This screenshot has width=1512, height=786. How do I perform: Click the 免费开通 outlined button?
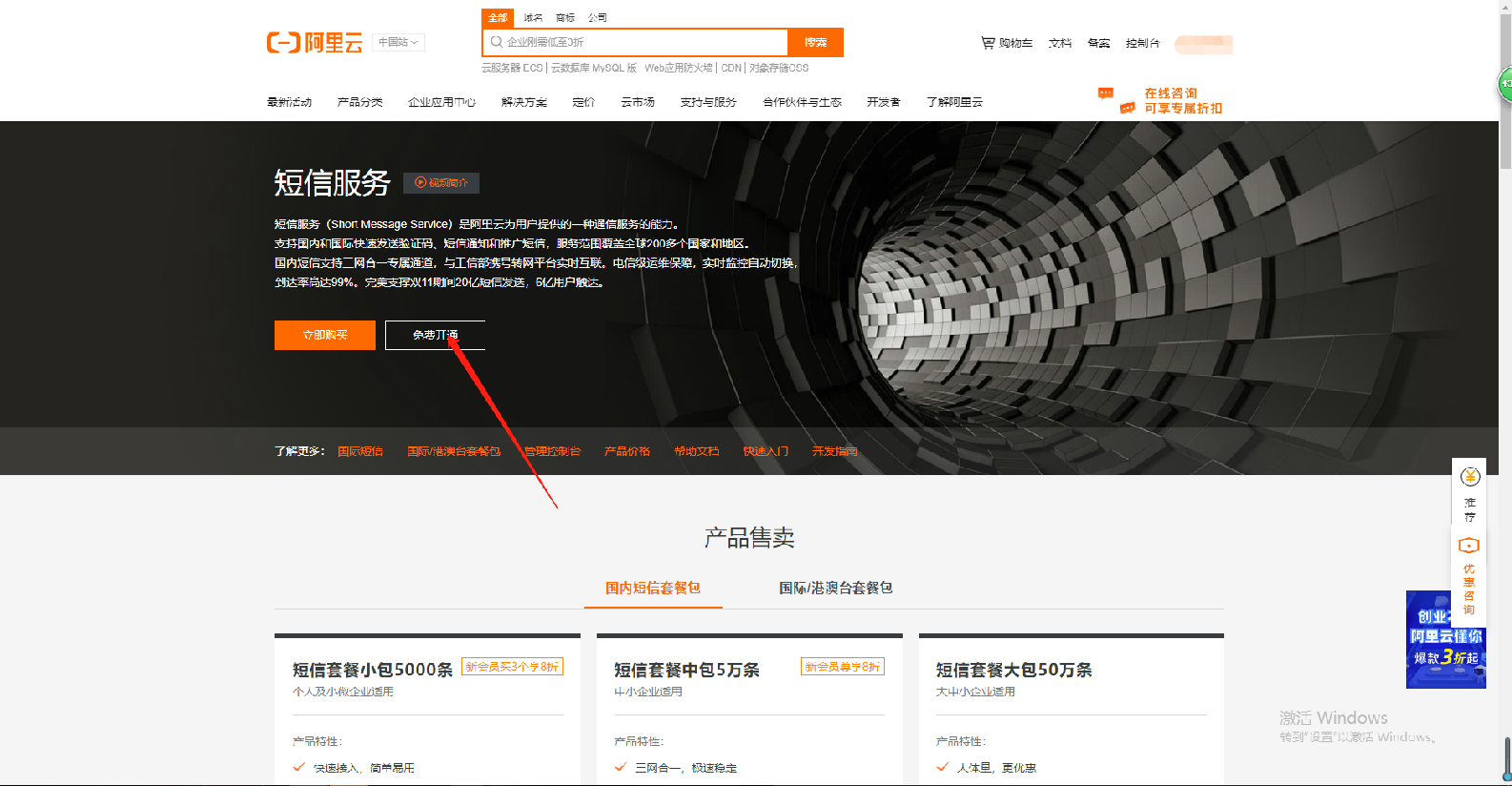tap(436, 335)
